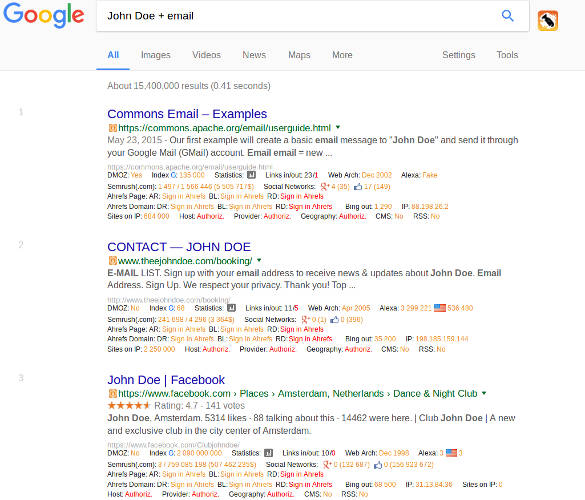This screenshot has height=500, width=585.
Task: Expand dropdown arrow after Dance & Night Club
Action: [484, 393]
